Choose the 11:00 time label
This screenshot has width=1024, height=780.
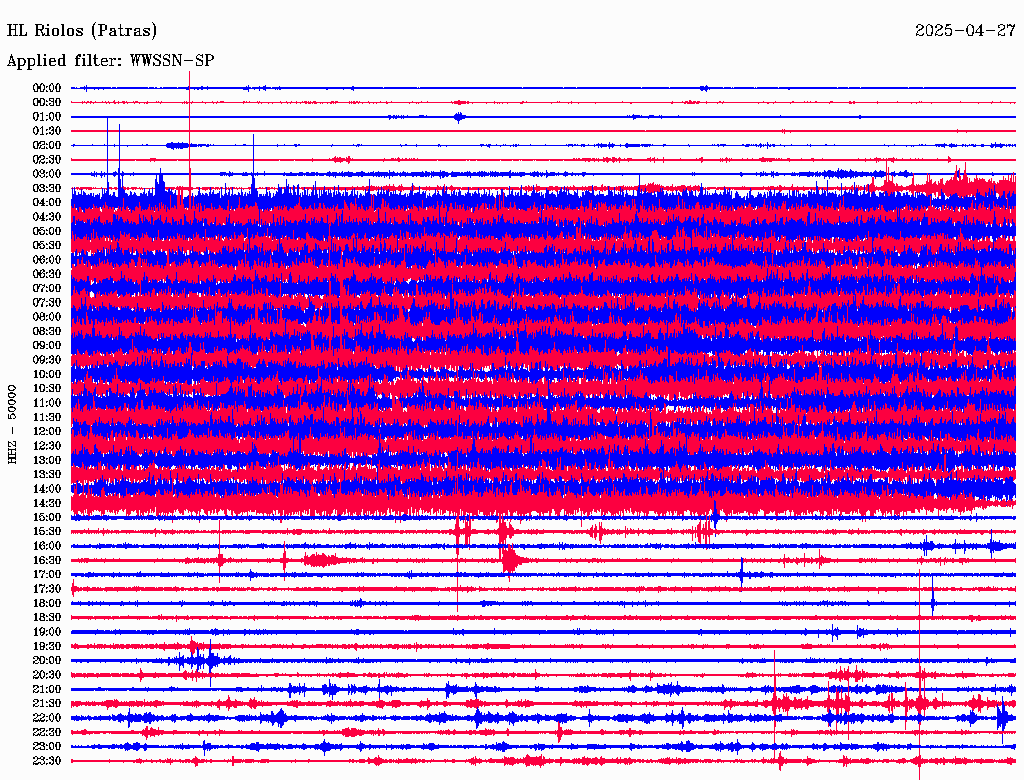pos(47,404)
